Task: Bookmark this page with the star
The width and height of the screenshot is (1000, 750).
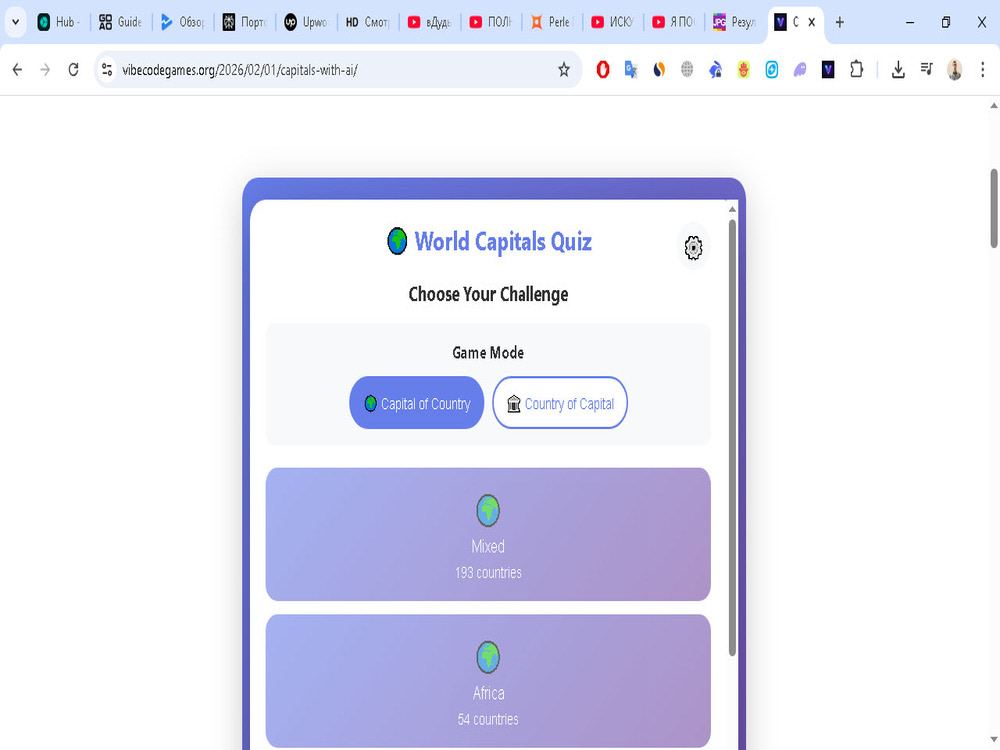Action: pyautogui.click(x=564, y=70)
